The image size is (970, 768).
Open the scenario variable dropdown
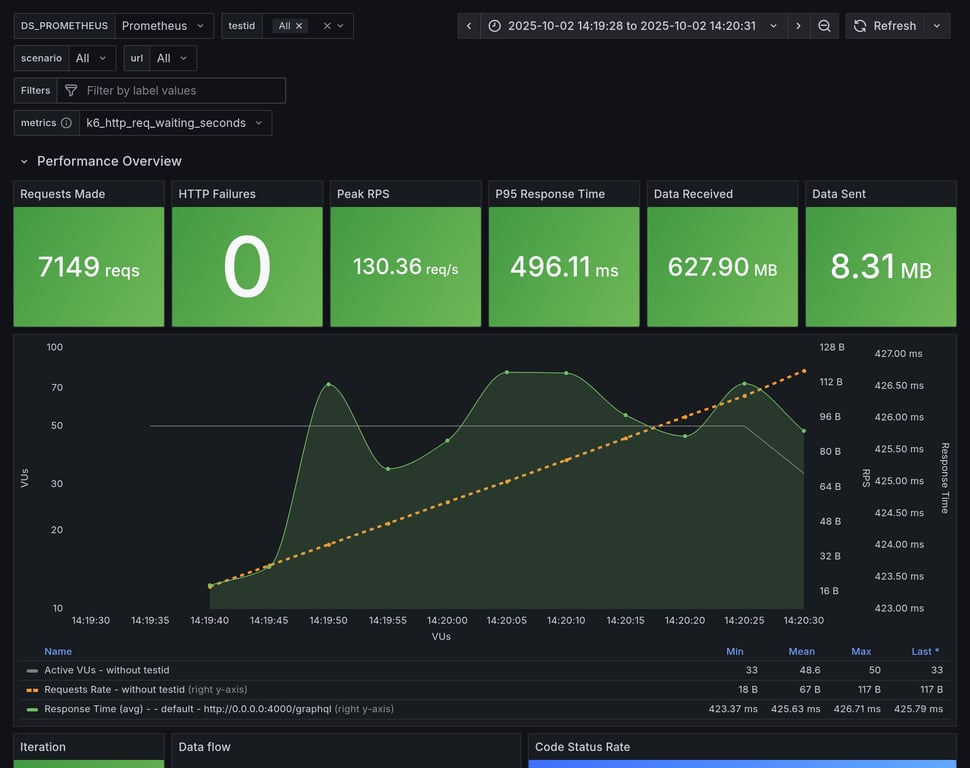pyautogui.click(x=90, y=58)
